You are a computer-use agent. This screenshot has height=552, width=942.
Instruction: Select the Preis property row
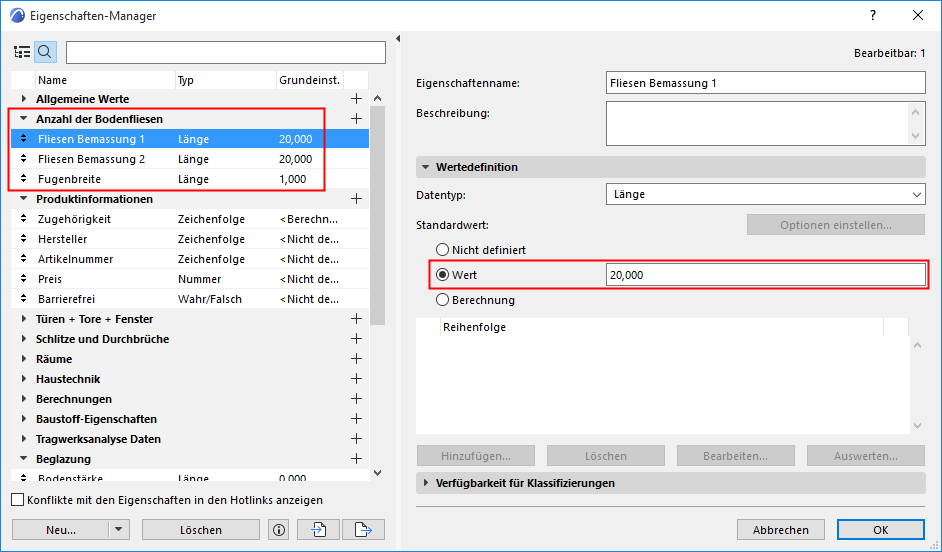point(190,279)
